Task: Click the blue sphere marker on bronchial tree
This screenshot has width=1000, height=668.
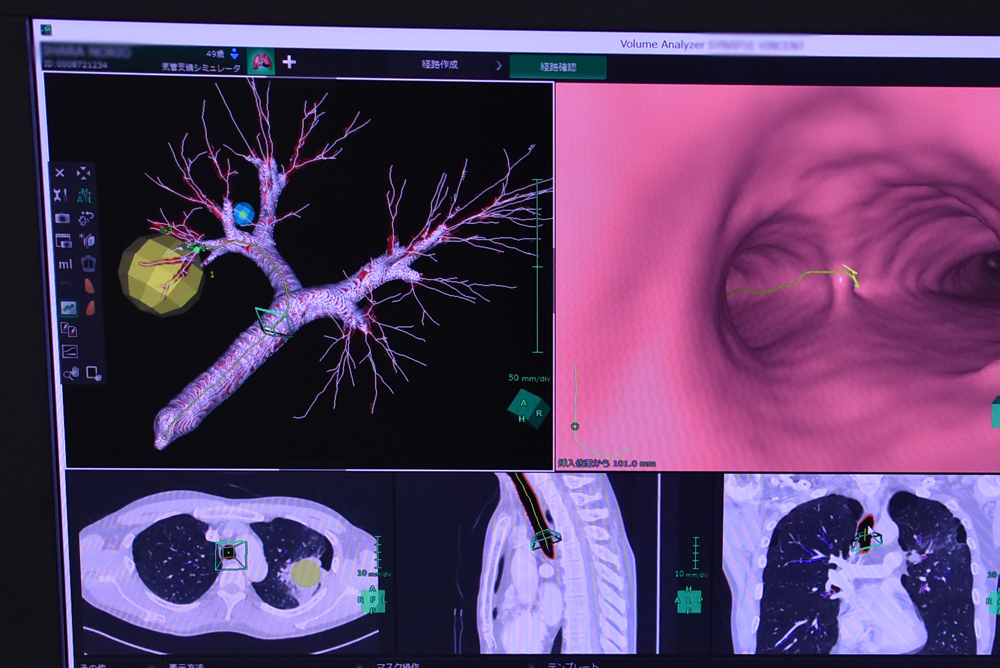Action: tap(244, 214)
